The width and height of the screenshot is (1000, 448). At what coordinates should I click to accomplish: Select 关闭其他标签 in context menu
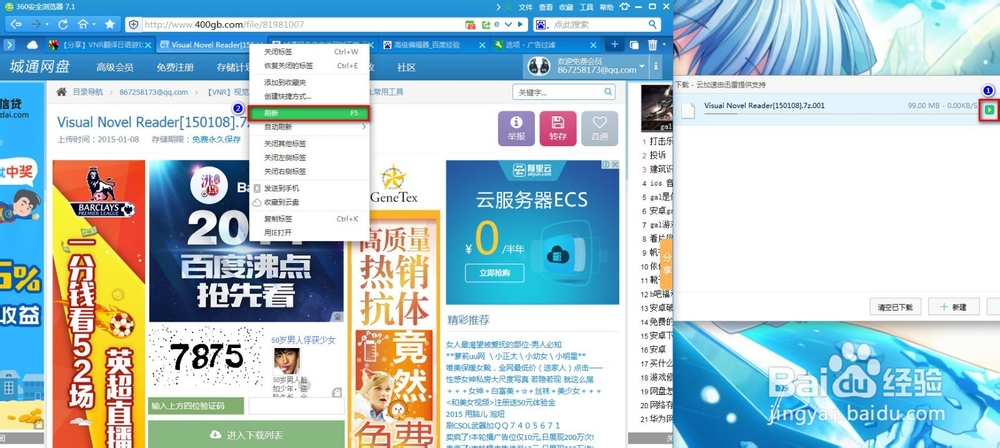(x=309, y=144)
